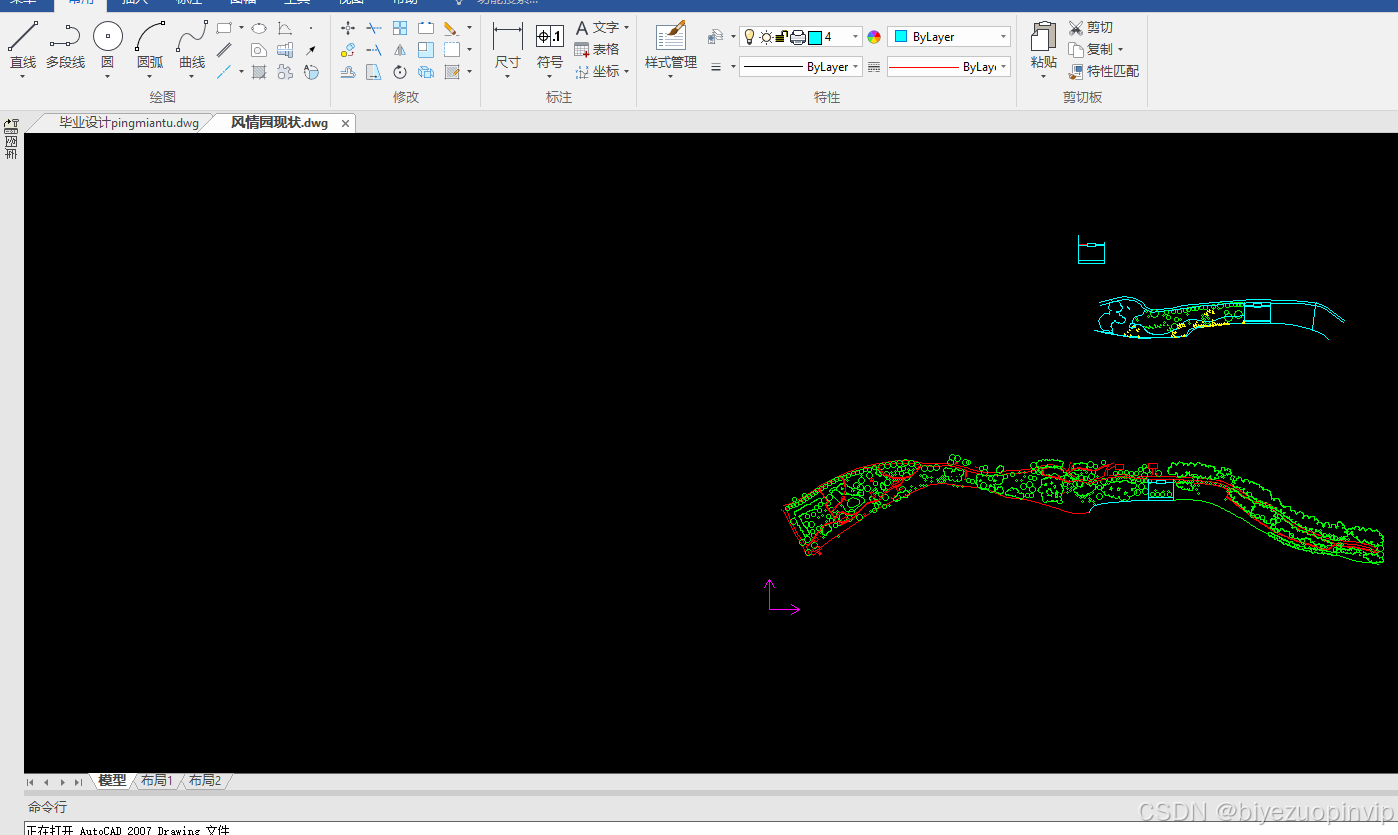The width and height of the screenshot is (1398, 835).
Task: Toggle layer plot printer icon
Action: (x=798, y=37)
